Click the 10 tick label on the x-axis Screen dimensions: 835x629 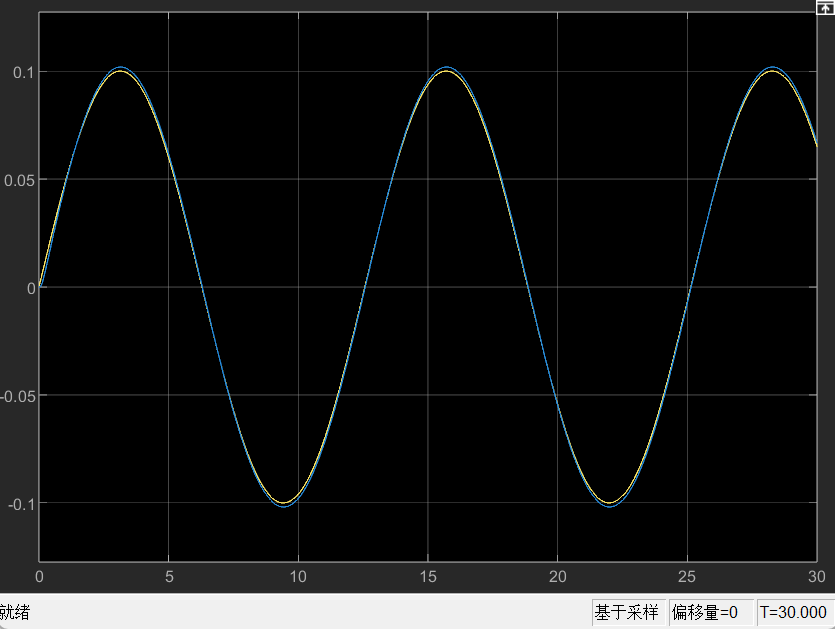[298, 577]
